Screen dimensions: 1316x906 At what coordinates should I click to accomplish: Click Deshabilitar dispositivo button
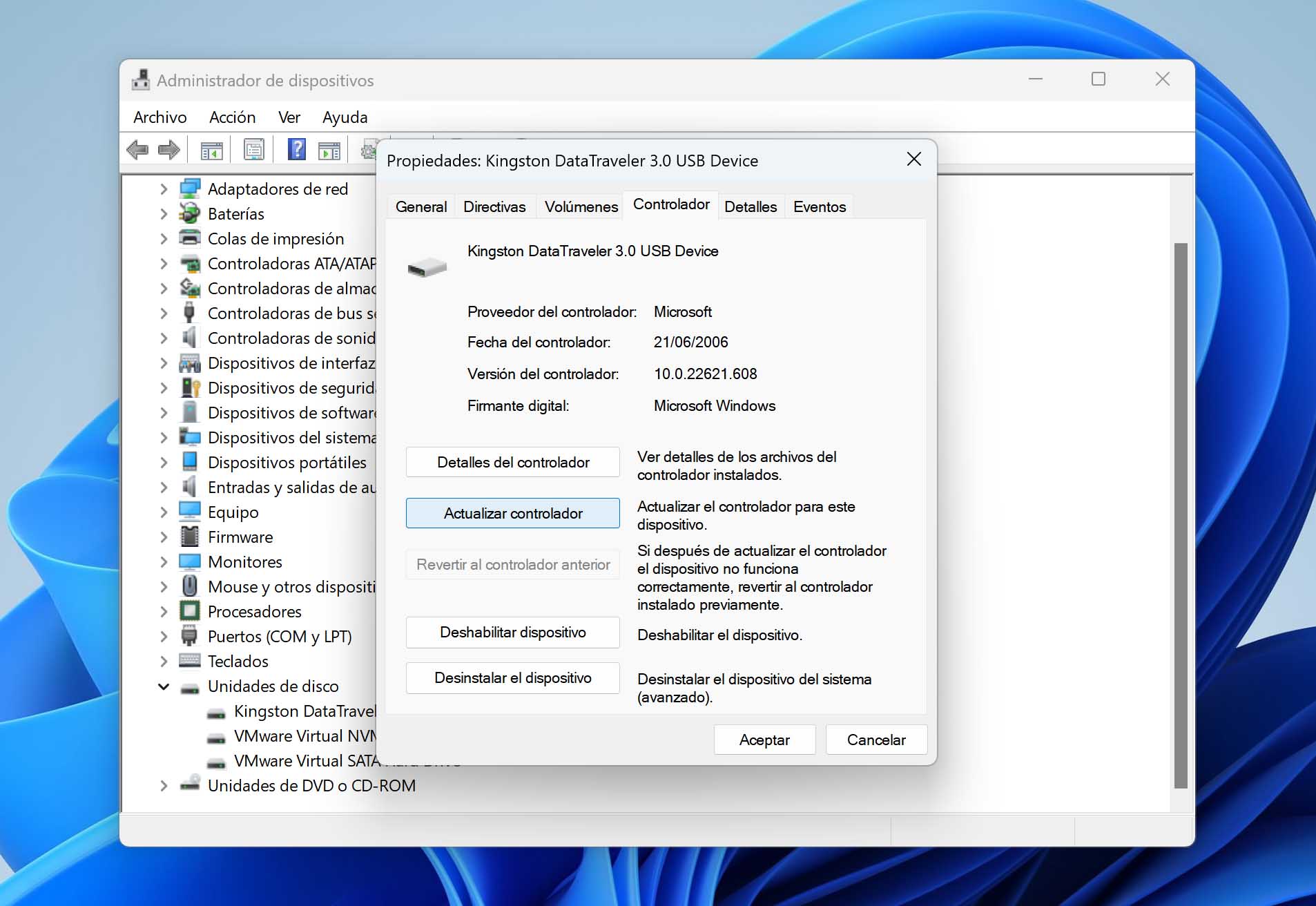coord(513,632)
